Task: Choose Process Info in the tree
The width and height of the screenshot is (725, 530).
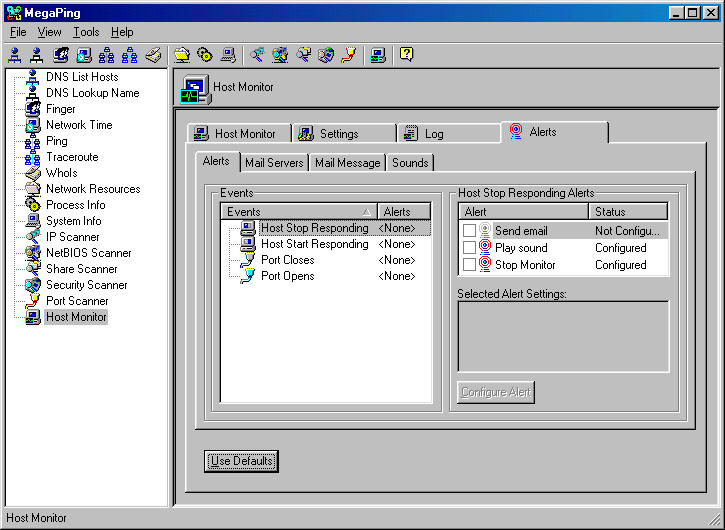Action: pos(76,205)
